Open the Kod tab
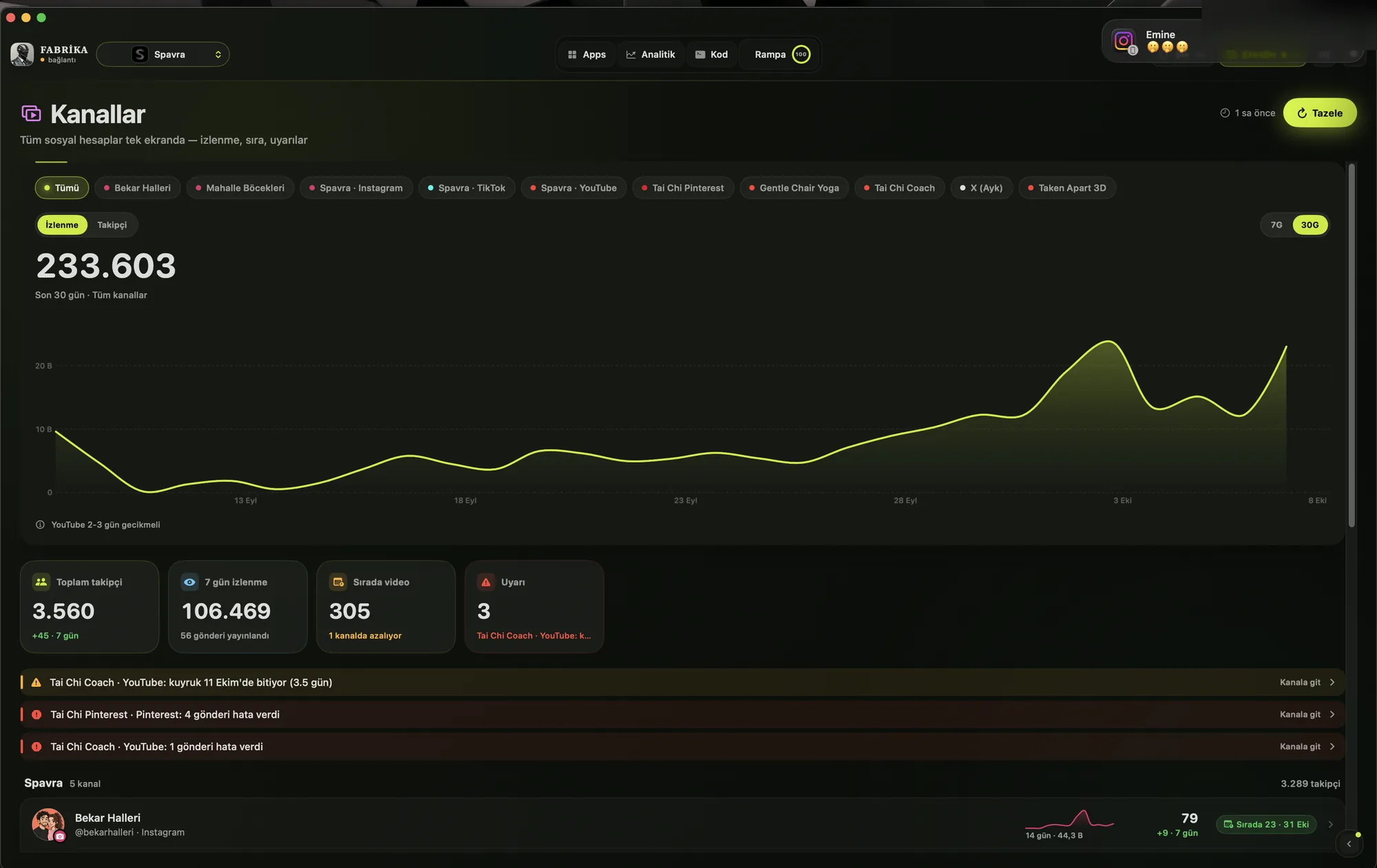The image size is (1377, 868). click(x=711, y=54)
